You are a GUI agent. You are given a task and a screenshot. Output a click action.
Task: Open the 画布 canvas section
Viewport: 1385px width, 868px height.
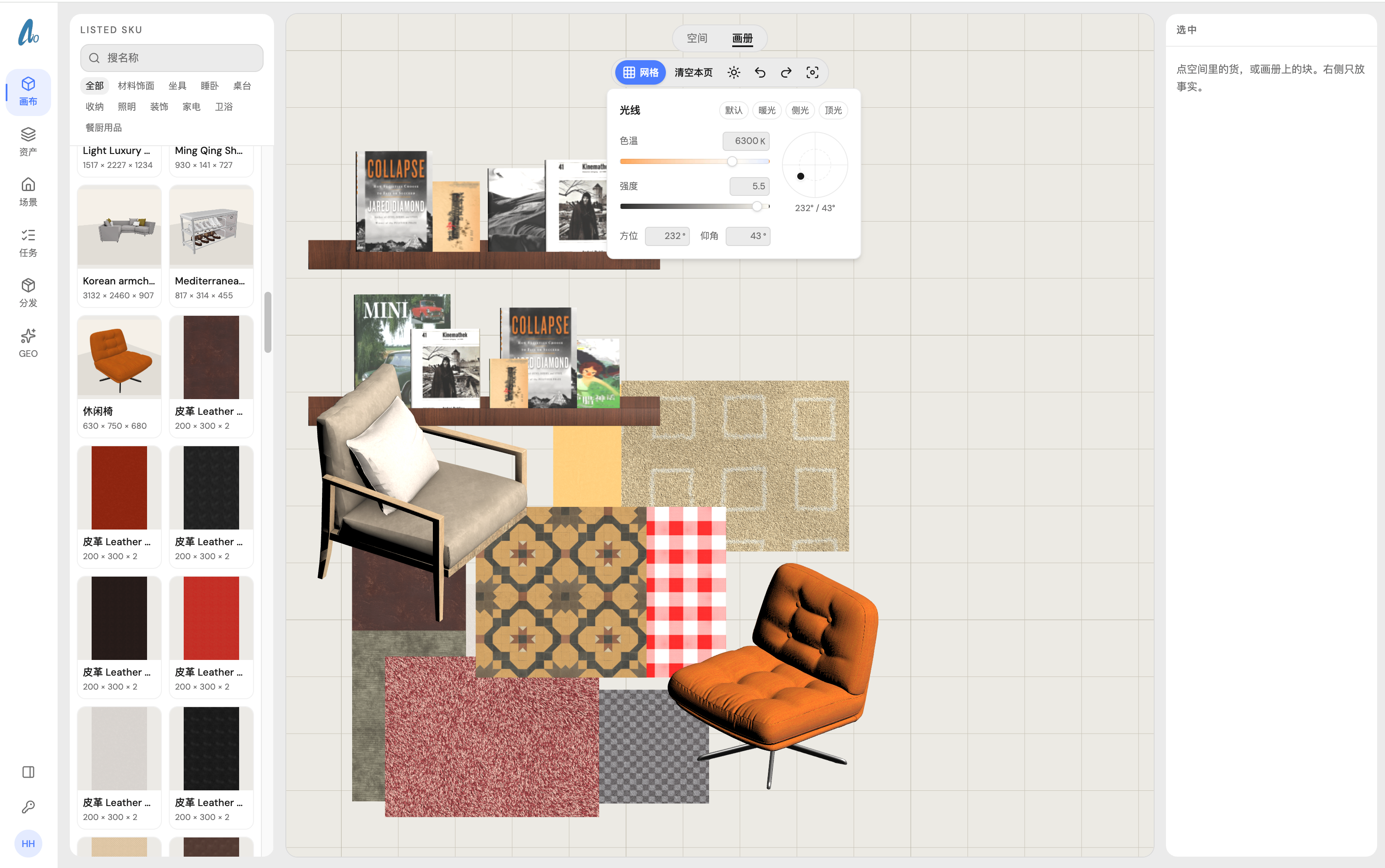pyautogui.click(x=28, y=92)
